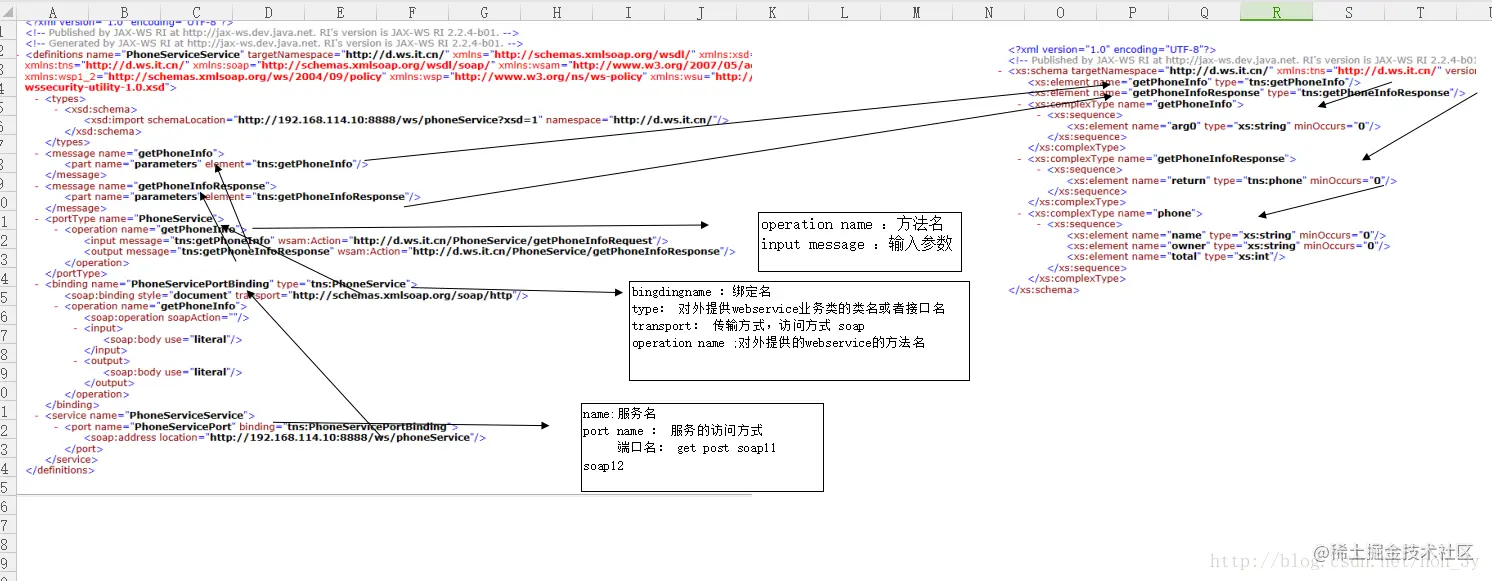Screen dimensions: 1492x581
Task: Select column T header
Action: click(1420, 11)
